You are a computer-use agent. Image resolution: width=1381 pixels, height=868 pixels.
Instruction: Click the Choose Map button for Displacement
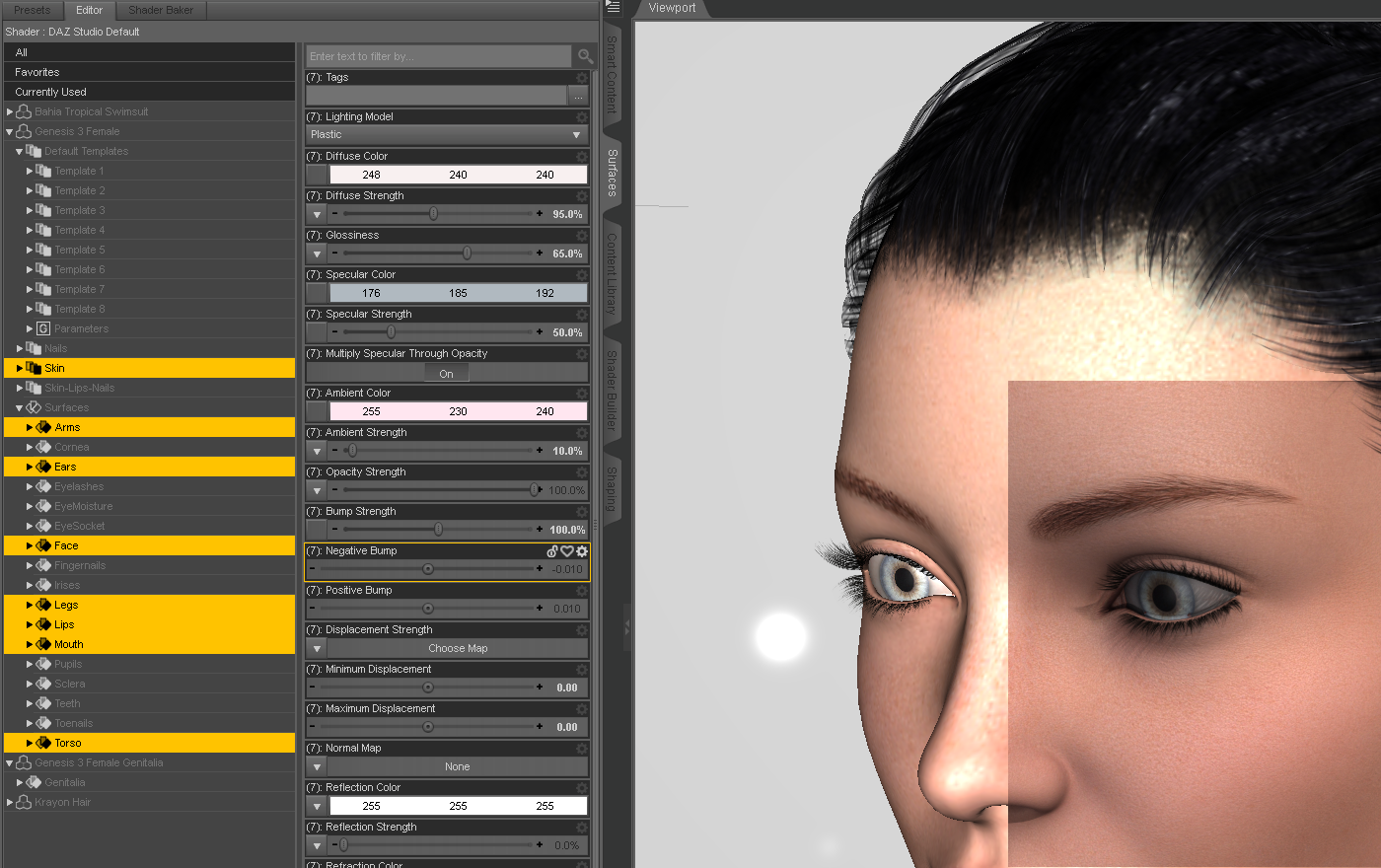[x=458, y=648]
